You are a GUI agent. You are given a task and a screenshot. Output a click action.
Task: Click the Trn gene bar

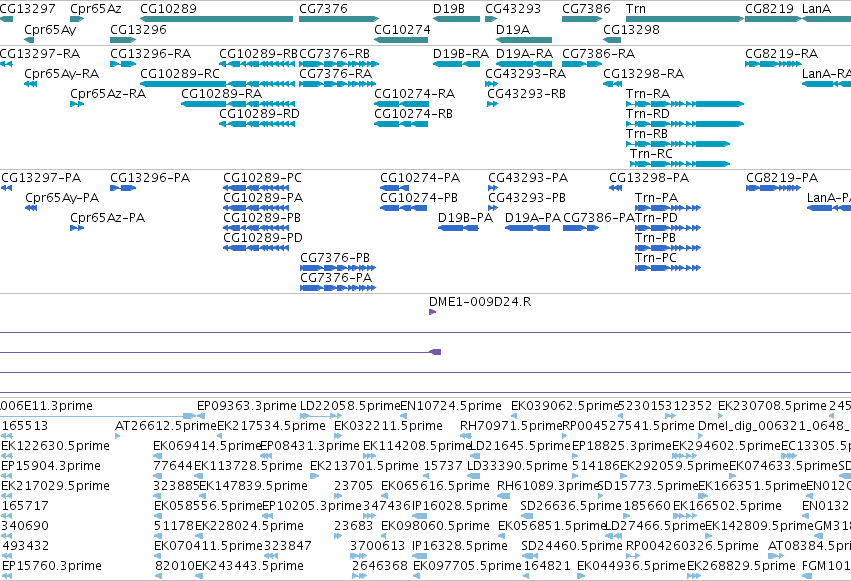pyautogui.click(x=685, y=19)
